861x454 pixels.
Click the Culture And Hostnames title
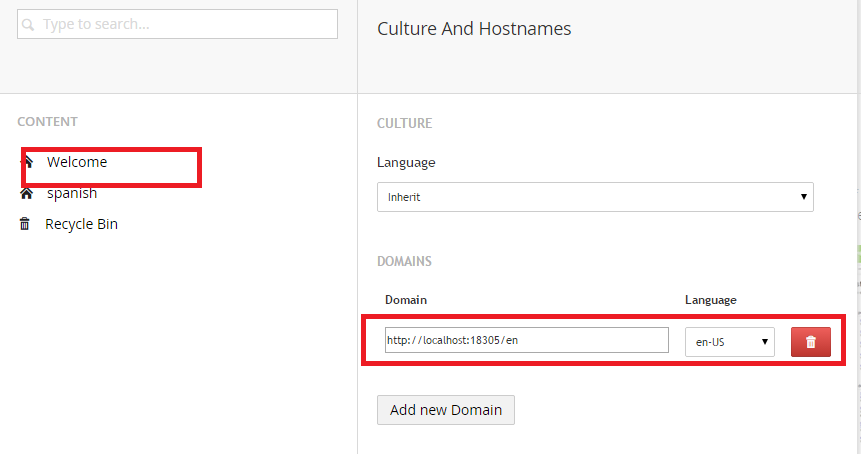click(474, 29)
